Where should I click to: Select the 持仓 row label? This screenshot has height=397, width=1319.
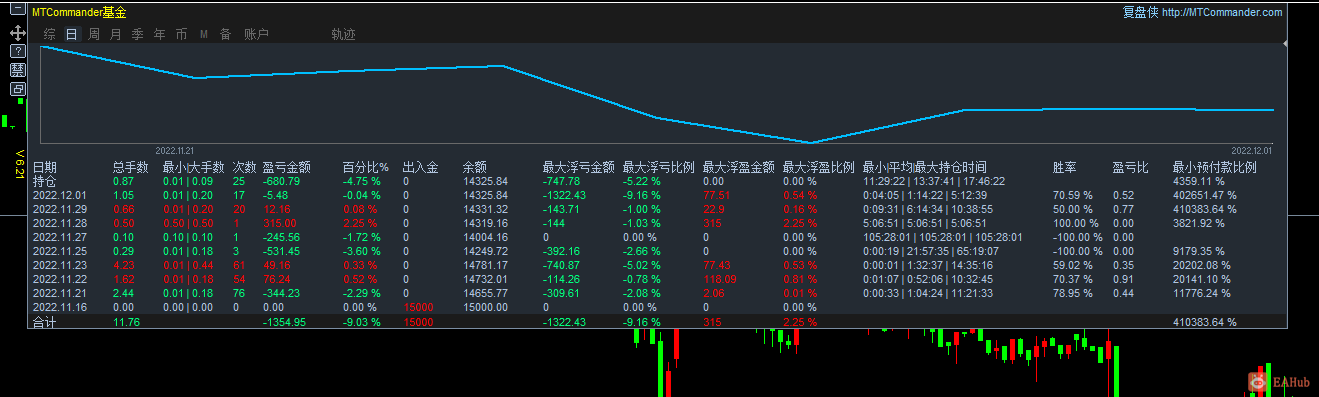[45, 181]
